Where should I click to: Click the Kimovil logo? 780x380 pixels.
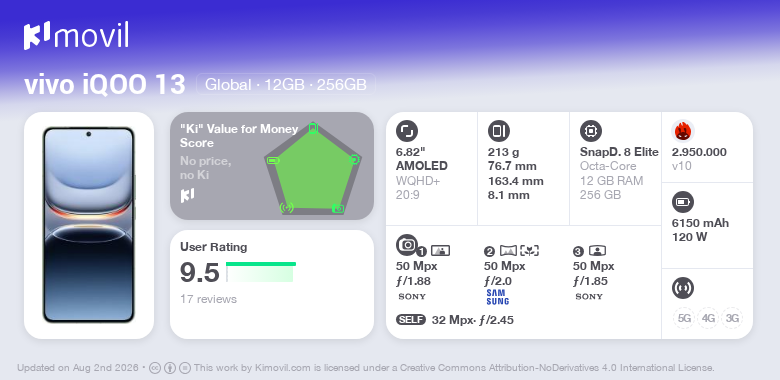coord(76,36)
